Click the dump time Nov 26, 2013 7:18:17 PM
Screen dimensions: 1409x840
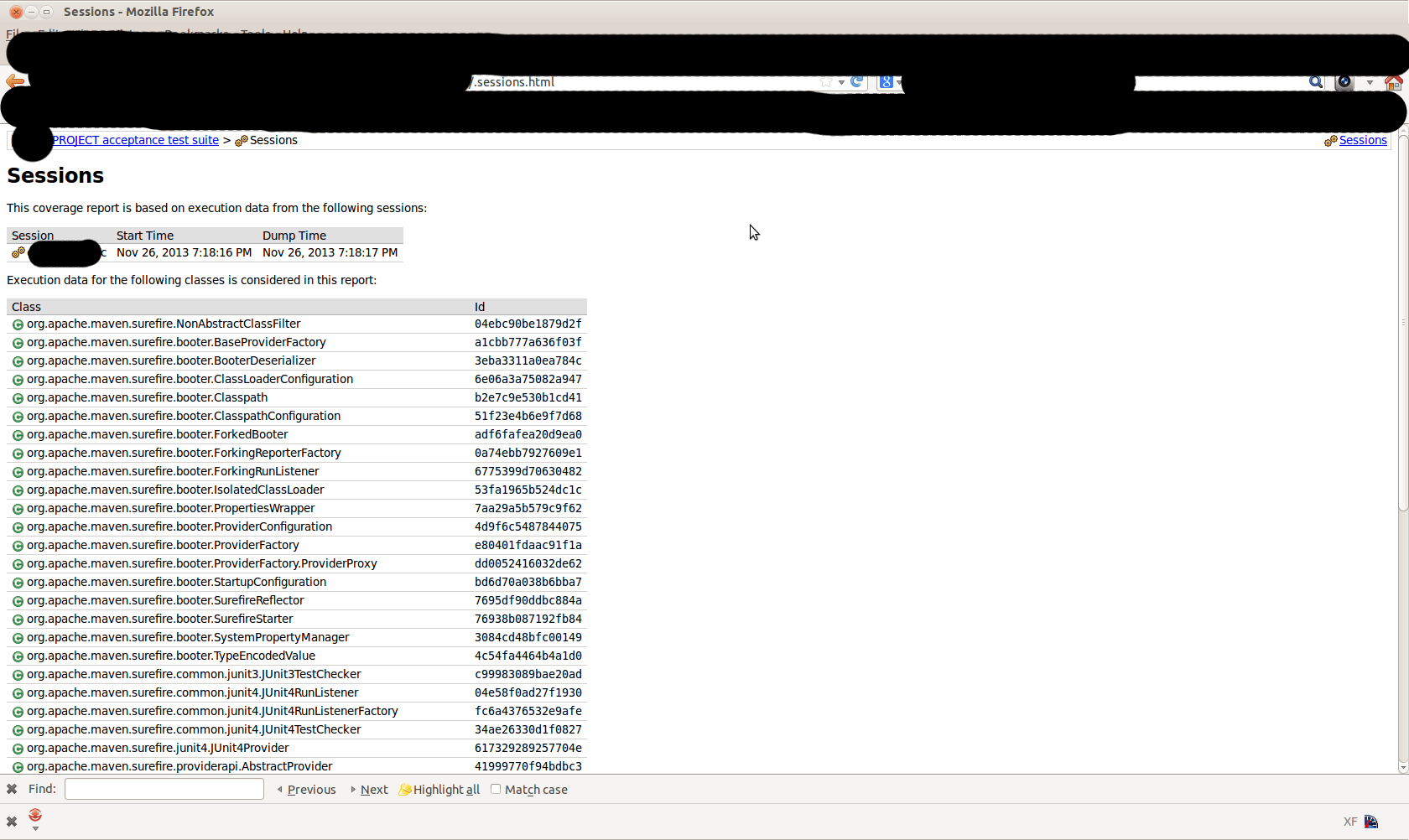pos(330,252)
